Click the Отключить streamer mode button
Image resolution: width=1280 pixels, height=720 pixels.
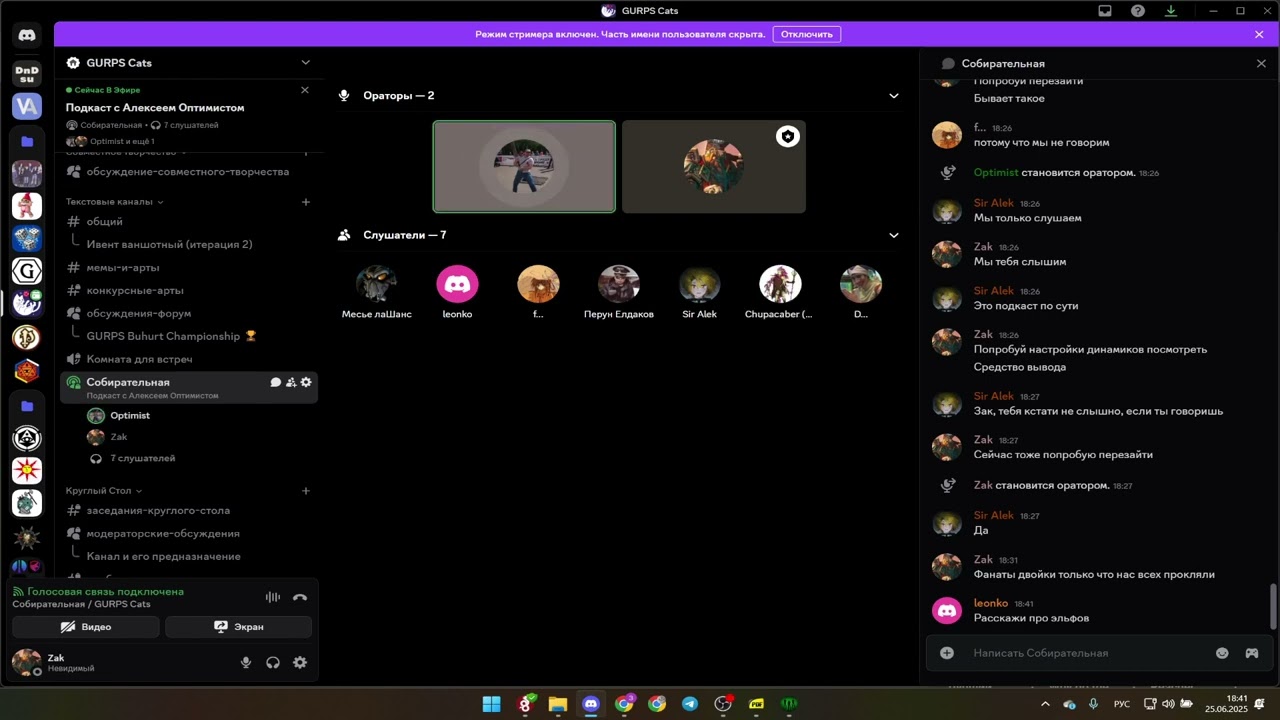(x=806, y=34)
